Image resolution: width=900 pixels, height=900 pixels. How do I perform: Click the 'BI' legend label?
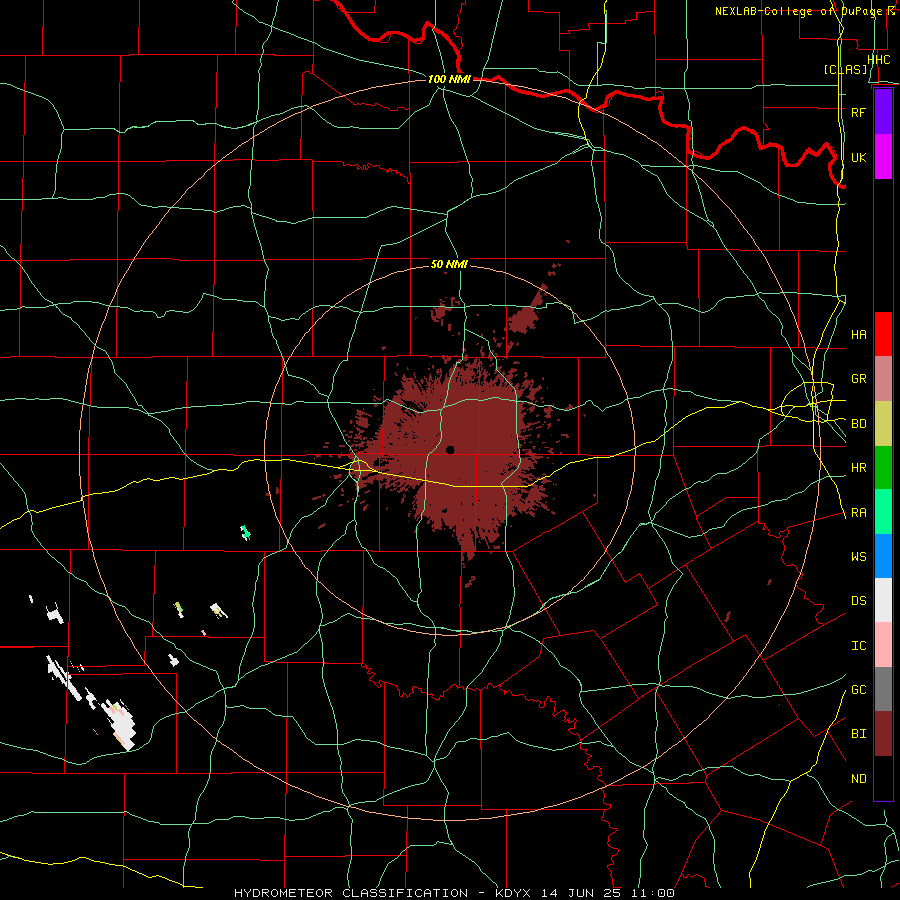point(858,734)
